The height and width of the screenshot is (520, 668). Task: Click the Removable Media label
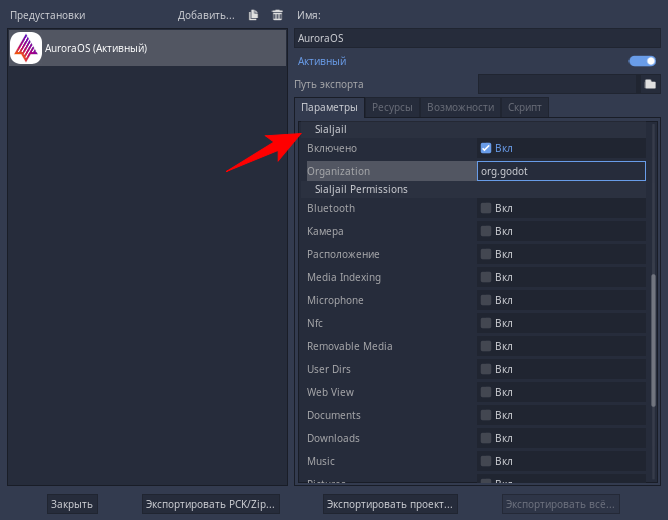click(350, 346)
